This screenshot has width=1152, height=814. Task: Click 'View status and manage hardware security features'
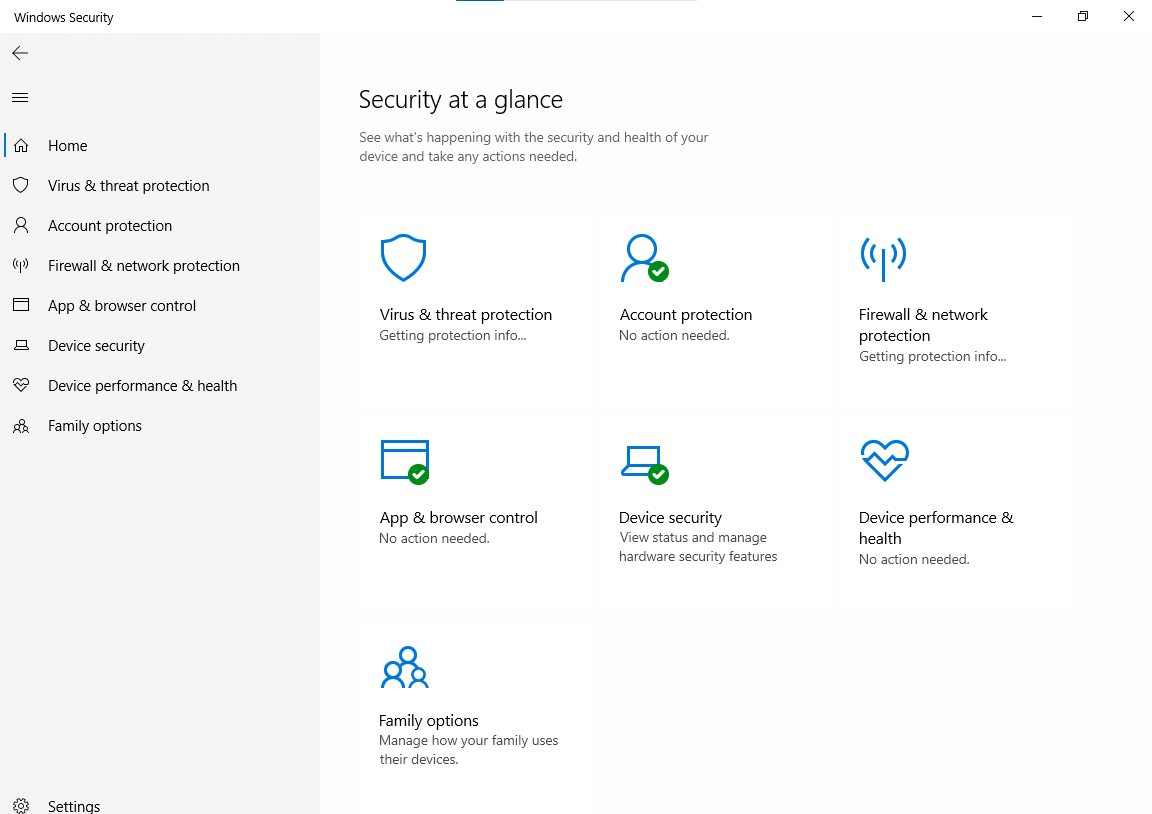point(698,547)
